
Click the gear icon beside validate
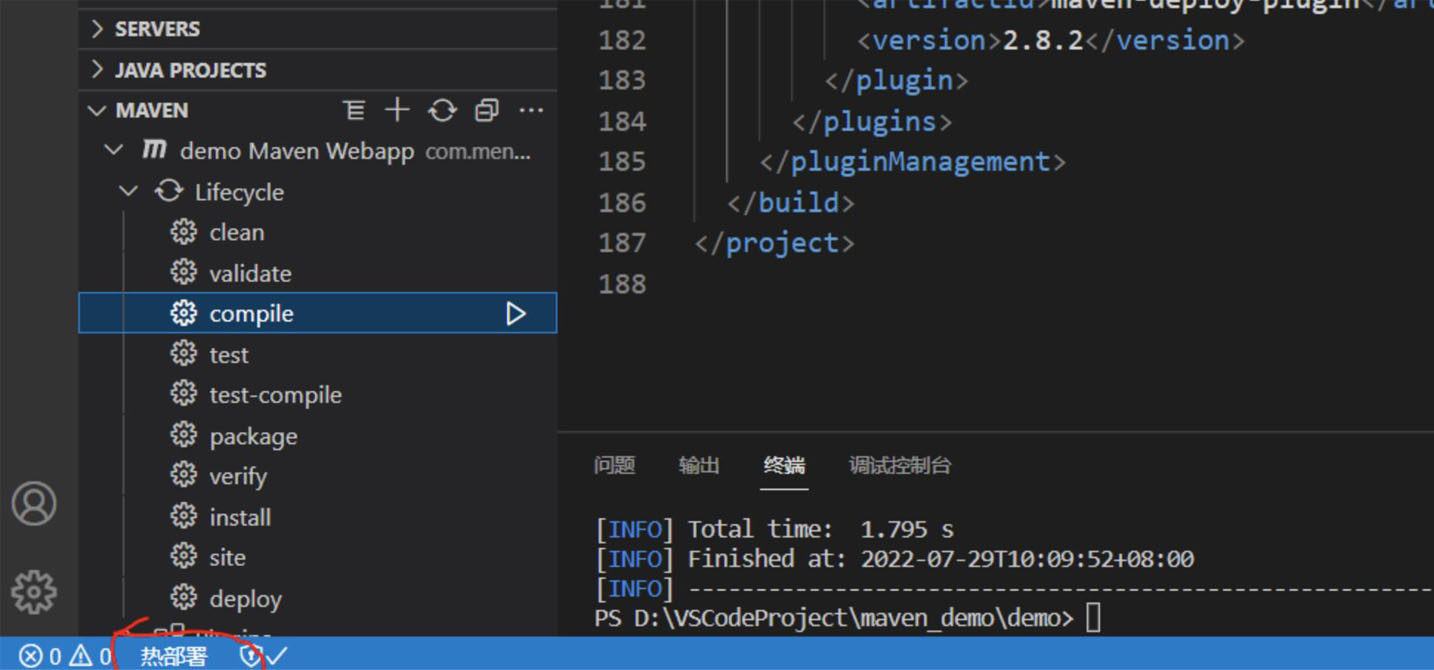click(183, 273)
